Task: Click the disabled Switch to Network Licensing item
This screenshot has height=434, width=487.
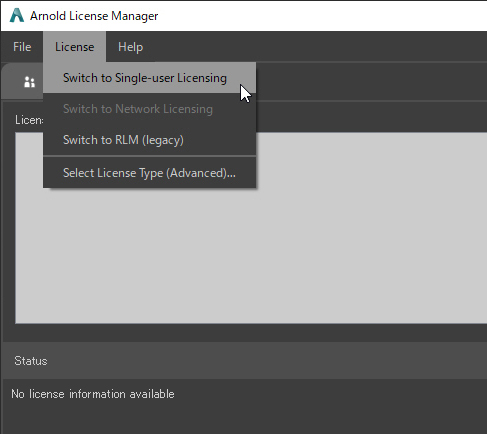Action: click(x=149, y=109)
